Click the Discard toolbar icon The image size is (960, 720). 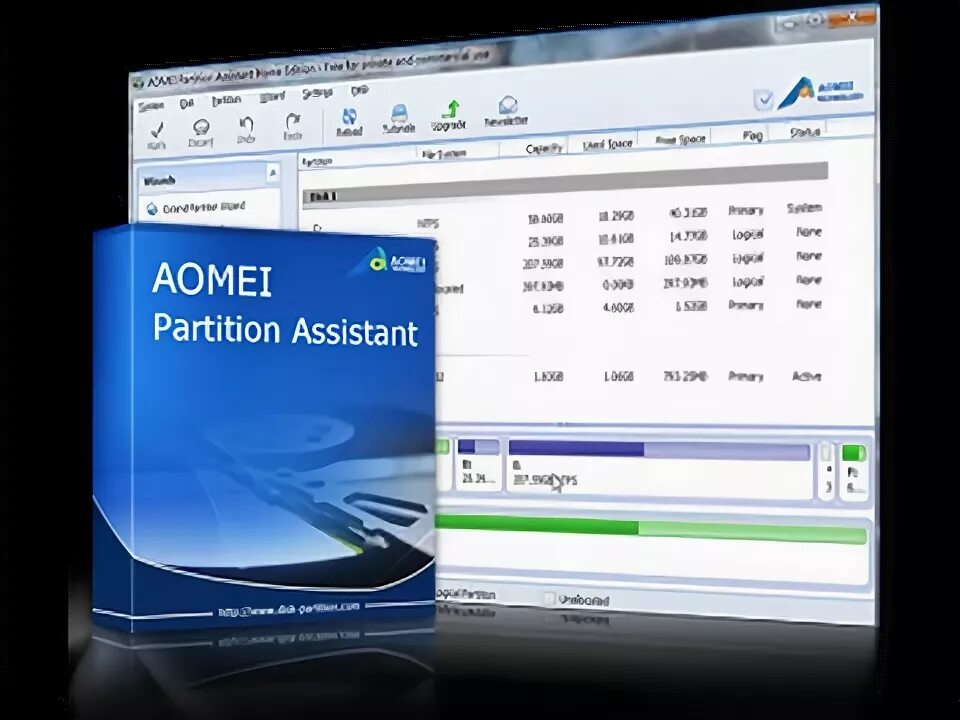click(200, 133)
